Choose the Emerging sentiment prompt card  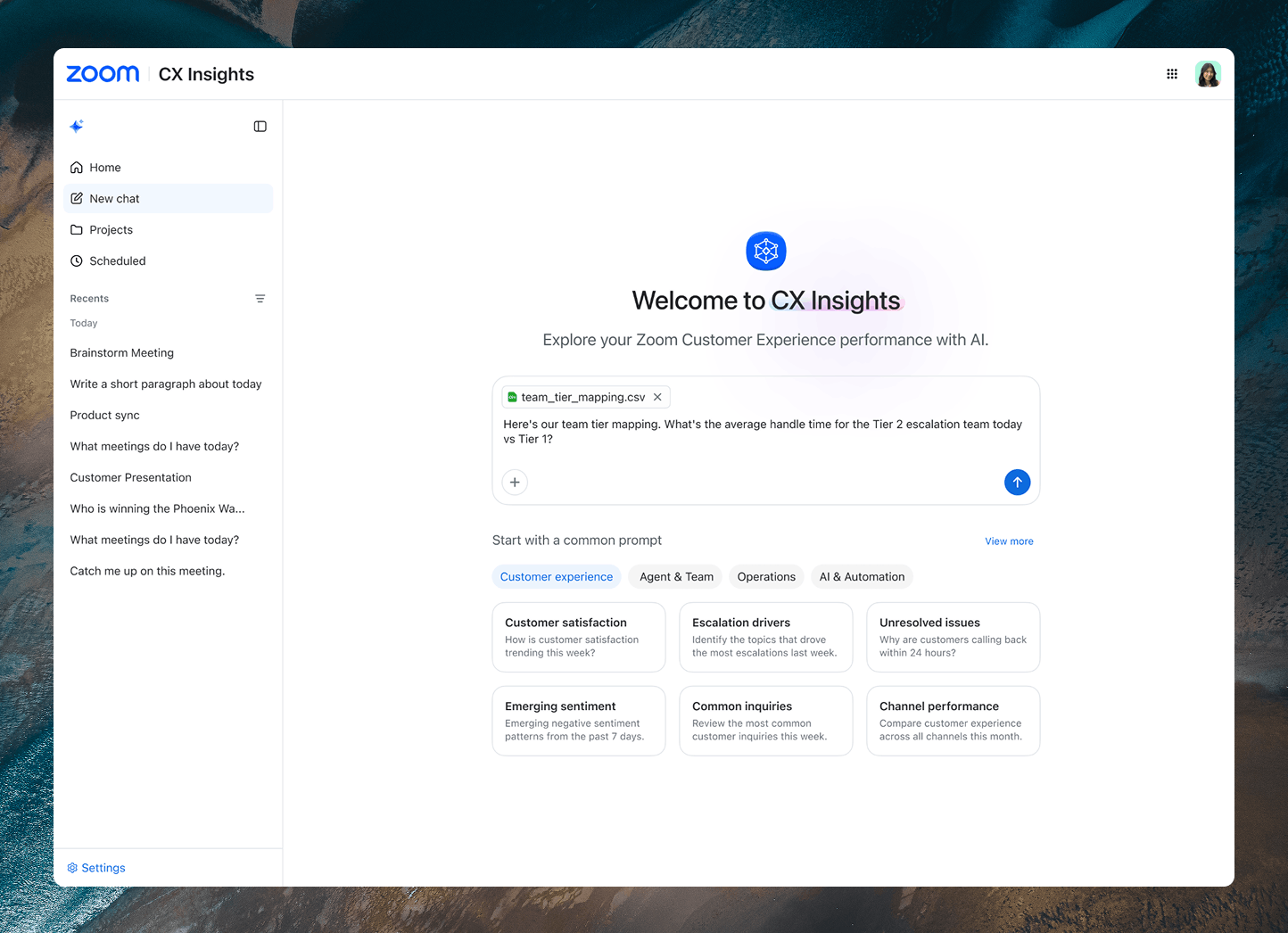[579, 721]
